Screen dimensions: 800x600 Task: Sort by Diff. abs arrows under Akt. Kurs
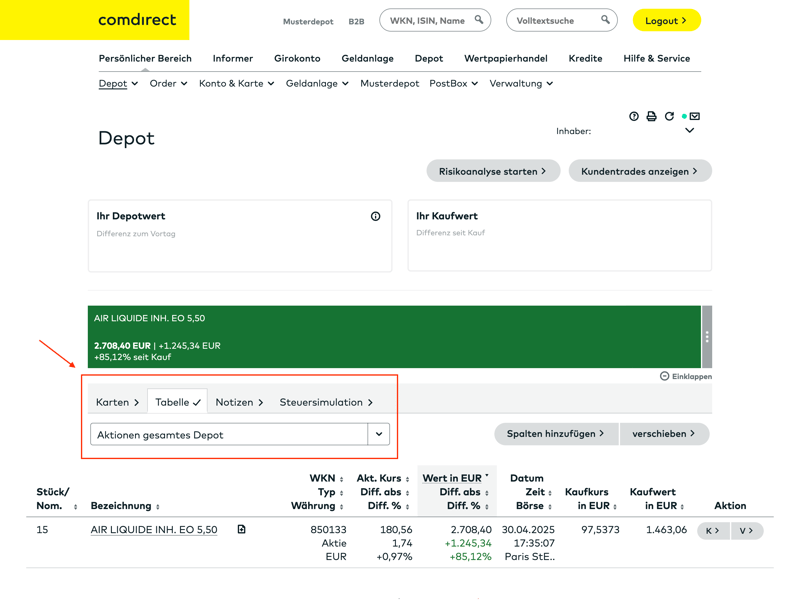(x=407, y=493)
